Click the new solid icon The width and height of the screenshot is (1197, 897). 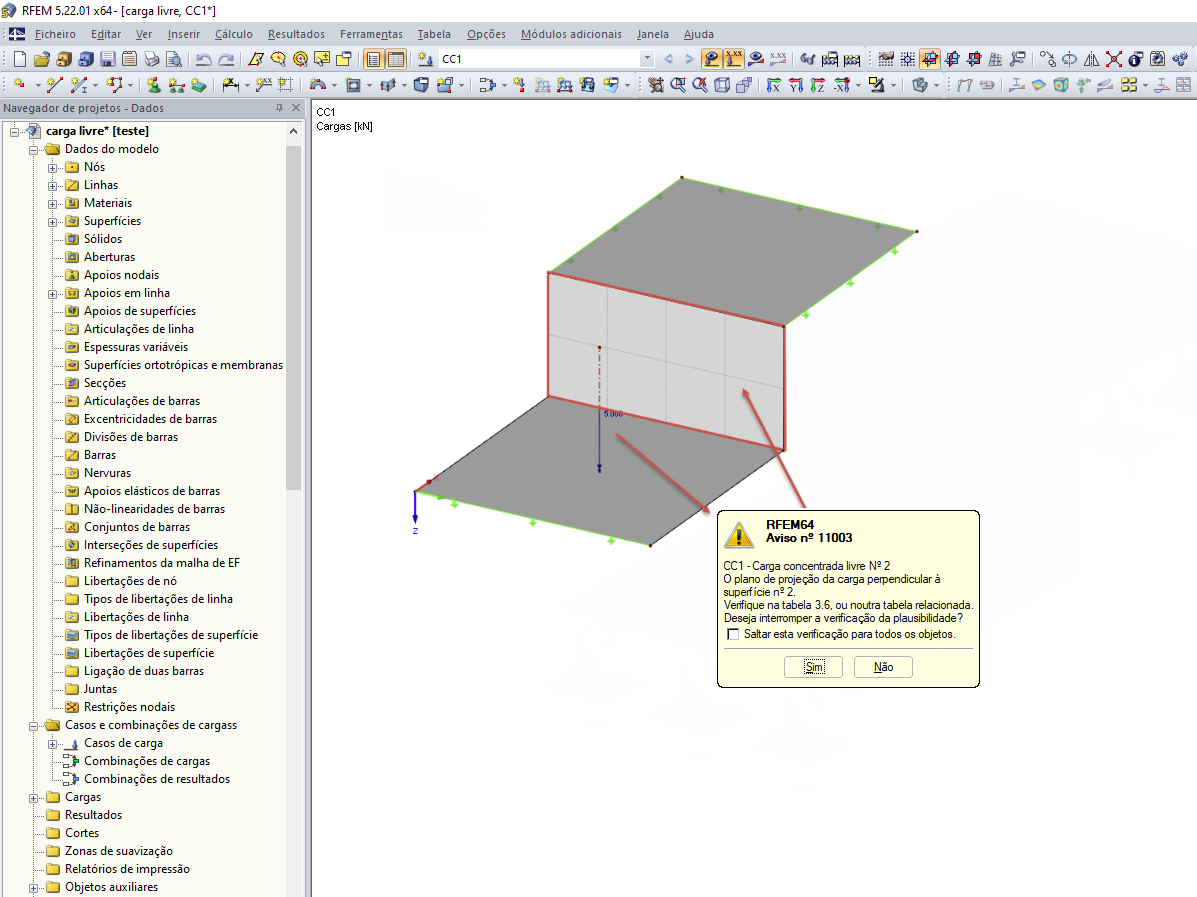[x=421, y=85]
